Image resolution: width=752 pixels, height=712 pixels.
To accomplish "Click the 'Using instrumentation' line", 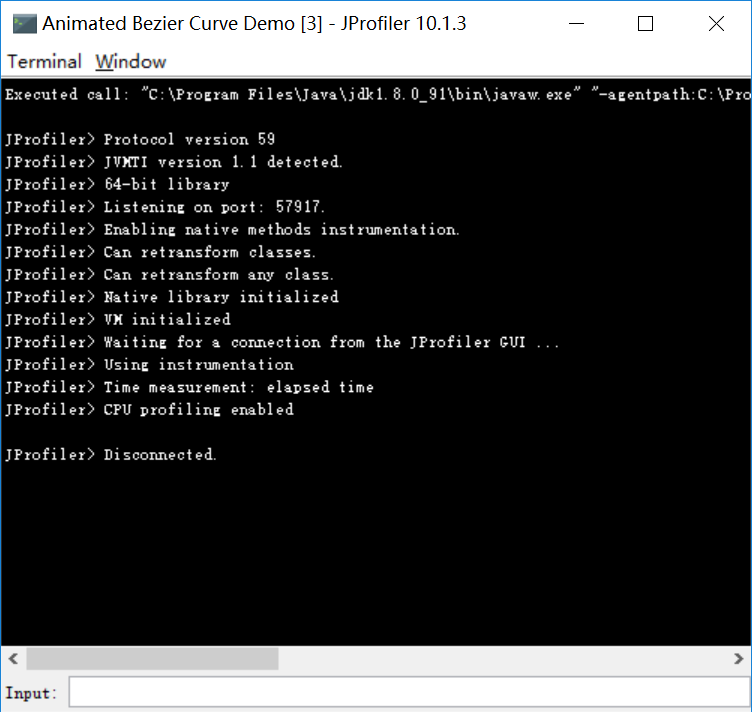I will click(x=149, y=365).
